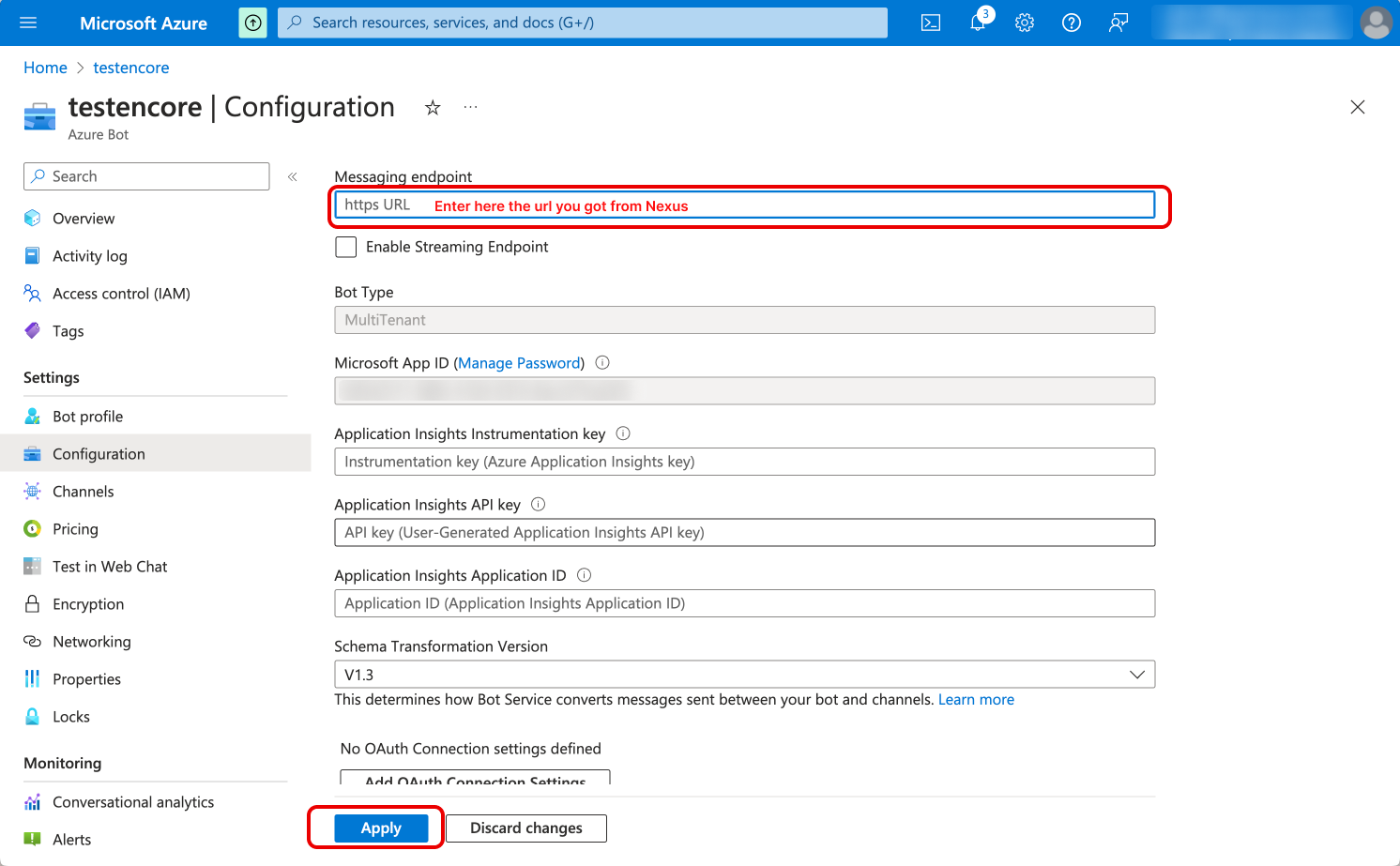The width and height of the screenshot is (1400, 866).
Task: Click info icon beside Insights API key
Action: tap(539, 504)
